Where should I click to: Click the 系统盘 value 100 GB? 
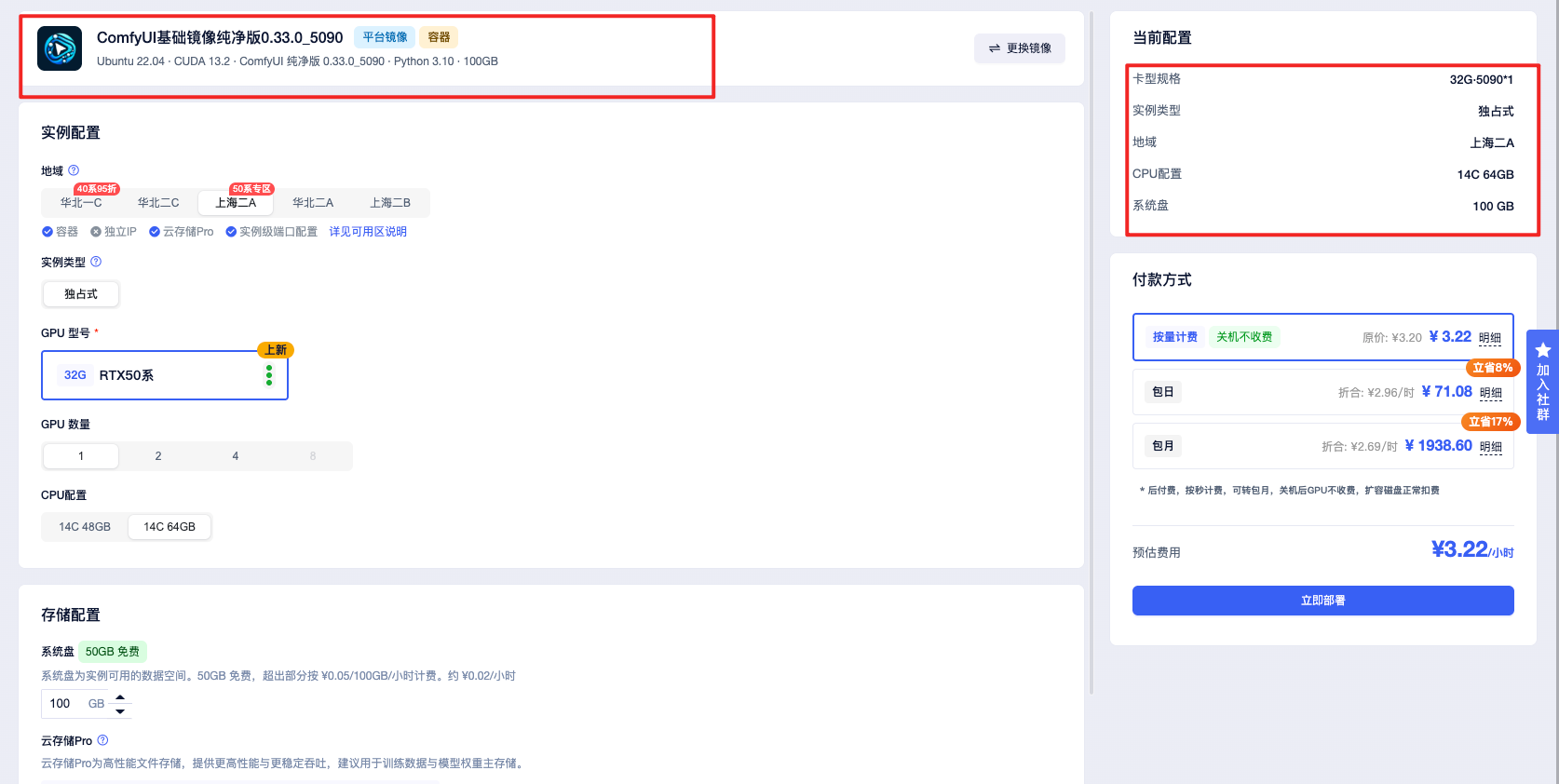(1494, 207)
